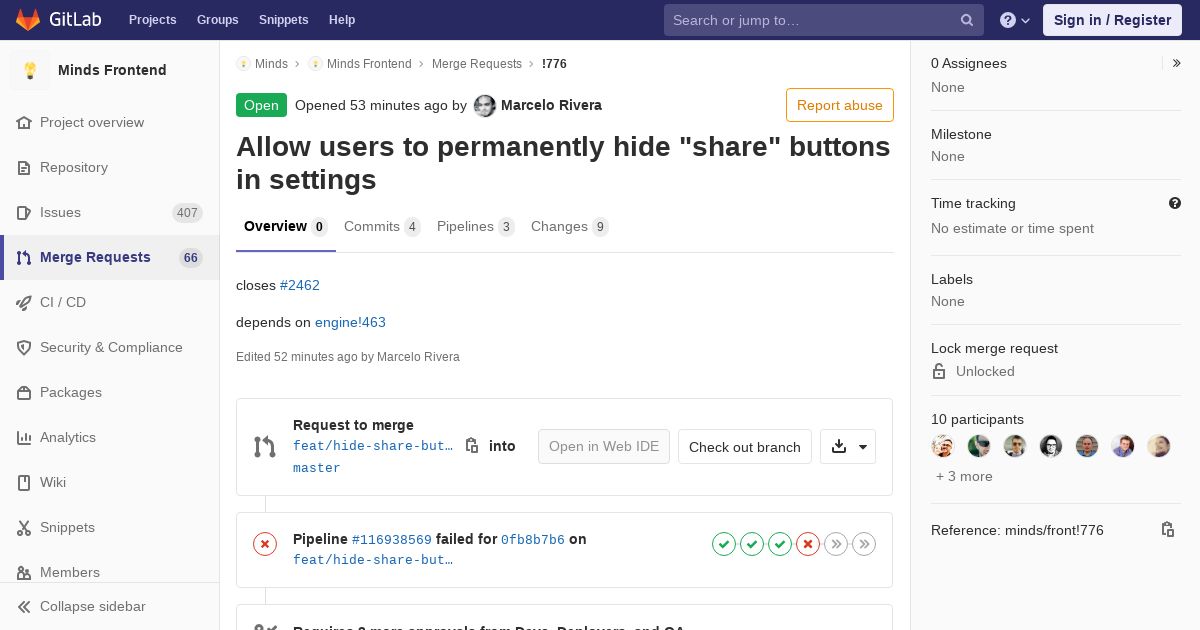Viewport: 1200px width, 630px height.
Task: Copy the reference minds/front!776 clipboard icon
Action: (1168, 530)
